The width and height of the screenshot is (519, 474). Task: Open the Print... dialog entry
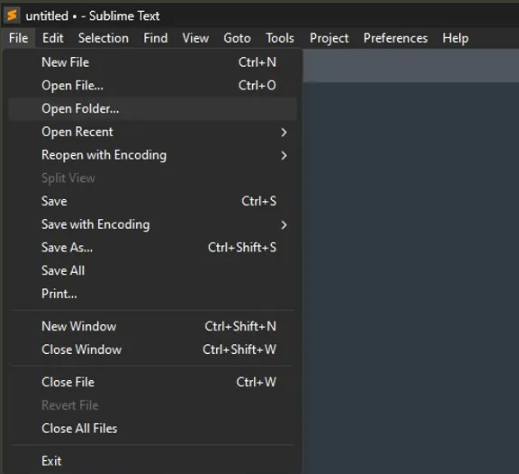point(152,294)
